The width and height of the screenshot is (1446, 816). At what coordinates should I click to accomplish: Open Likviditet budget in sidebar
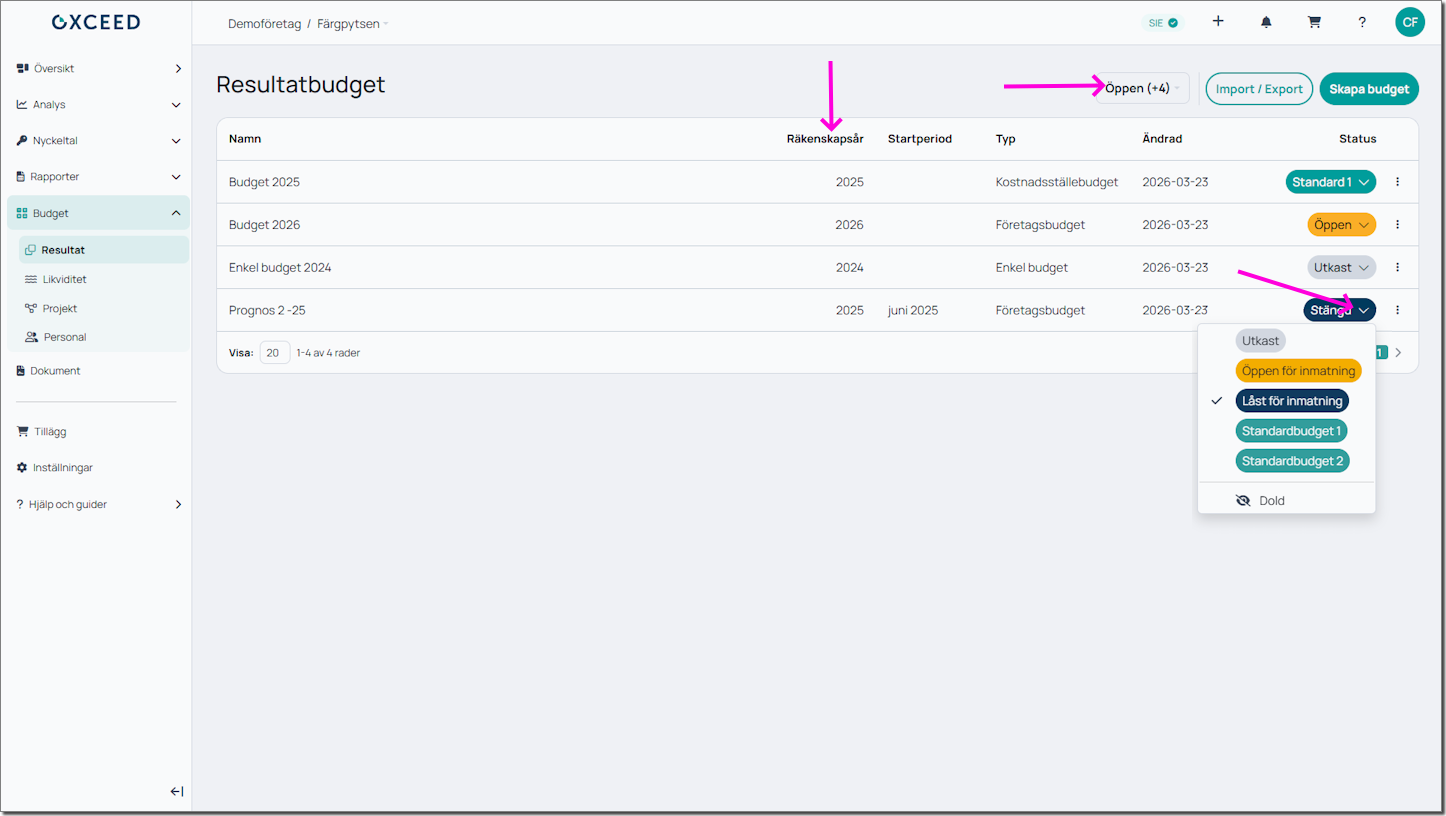(64, 279)
